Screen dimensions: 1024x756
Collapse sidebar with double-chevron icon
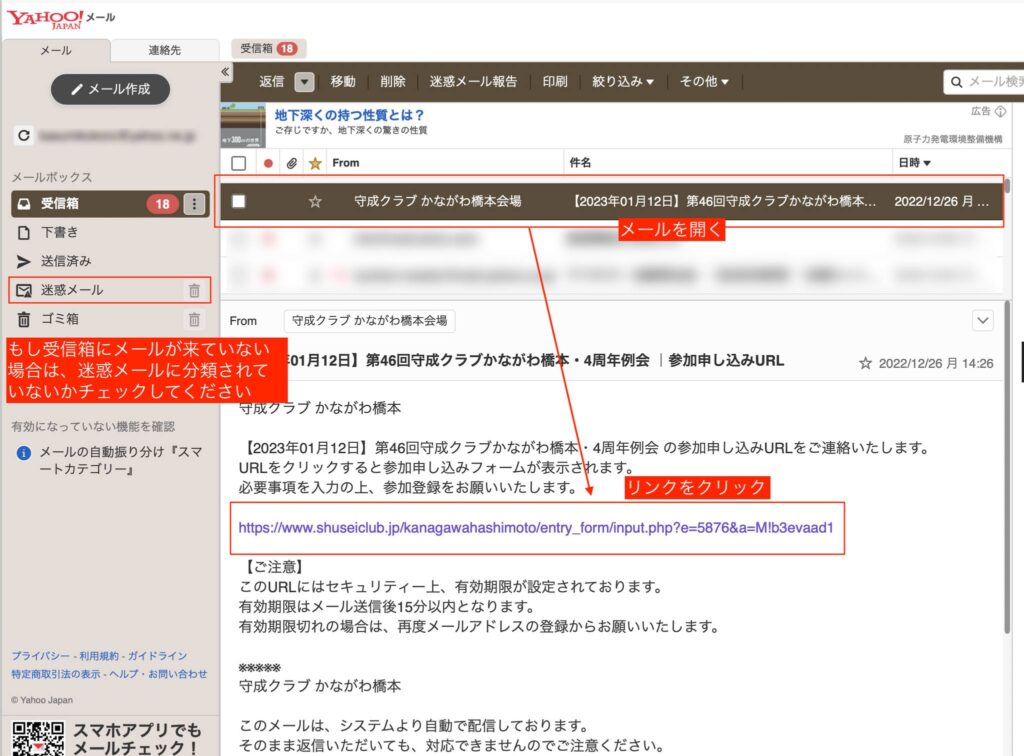tap(225, 72)
